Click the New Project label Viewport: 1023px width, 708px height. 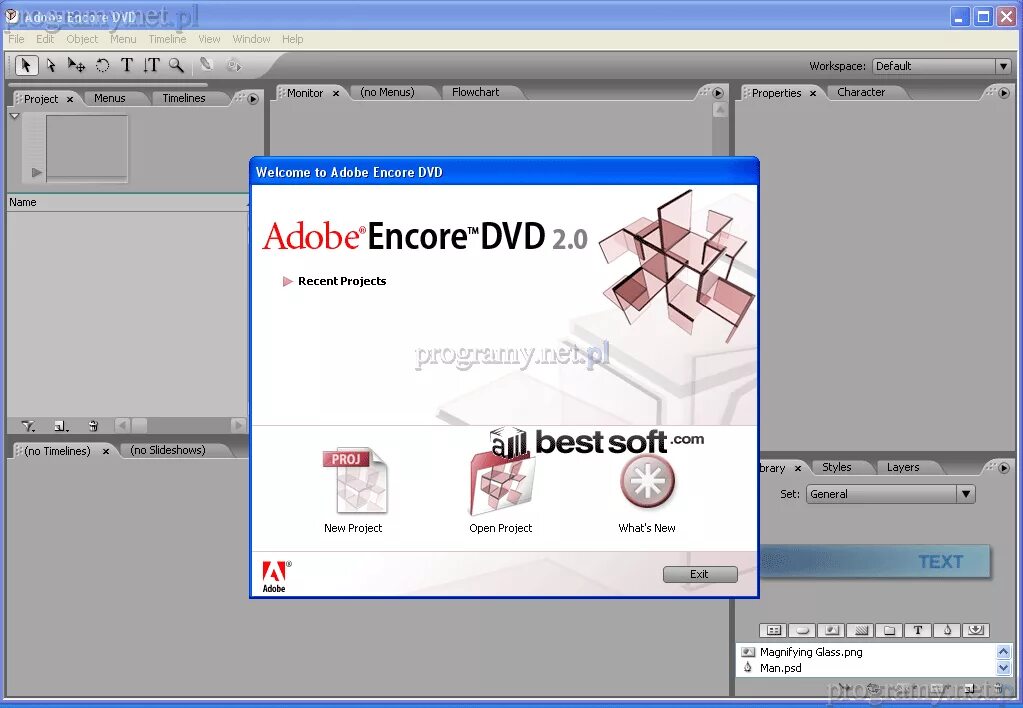[x=353, y=528]
